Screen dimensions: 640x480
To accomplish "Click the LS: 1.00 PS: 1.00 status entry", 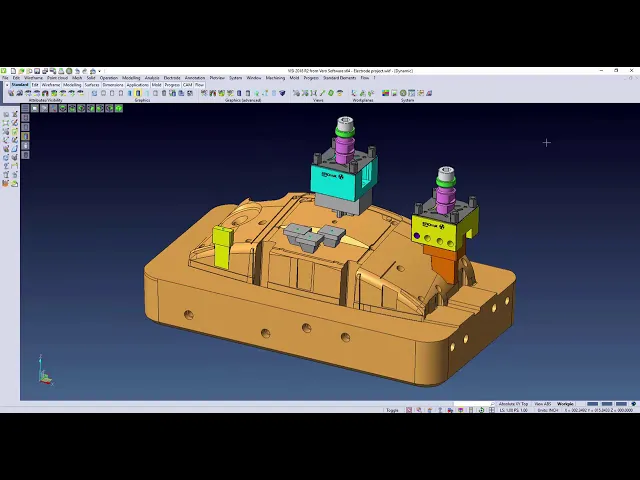I will coord(513,410).
